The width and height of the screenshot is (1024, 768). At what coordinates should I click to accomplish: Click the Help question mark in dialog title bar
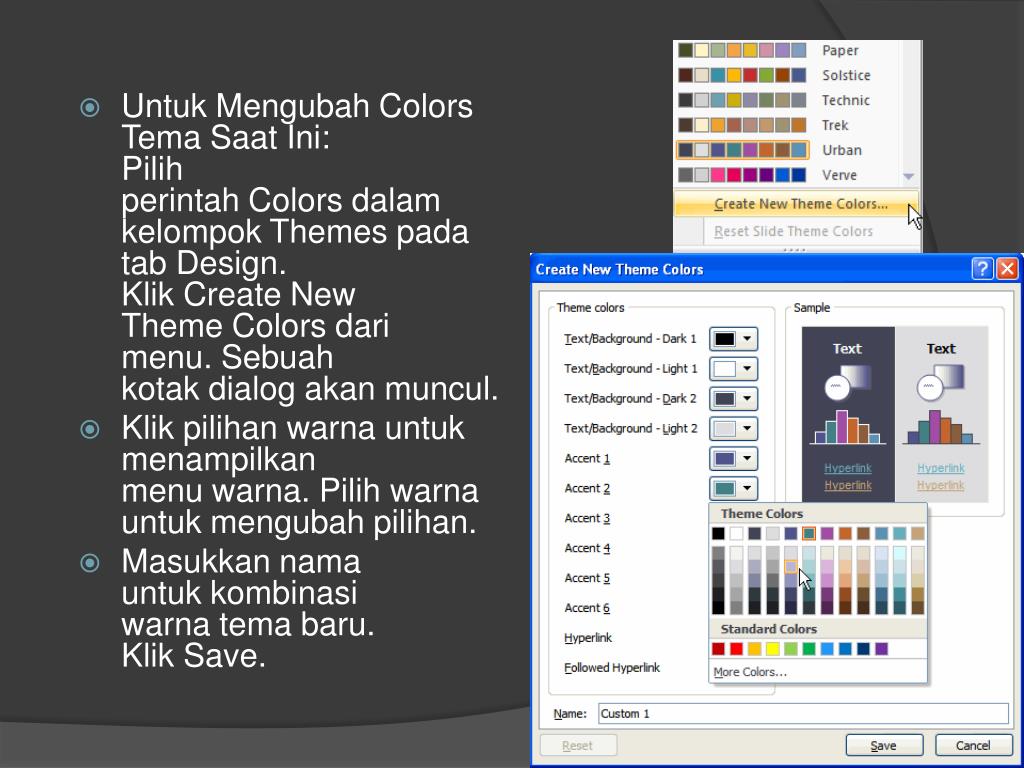coord(982,268)
